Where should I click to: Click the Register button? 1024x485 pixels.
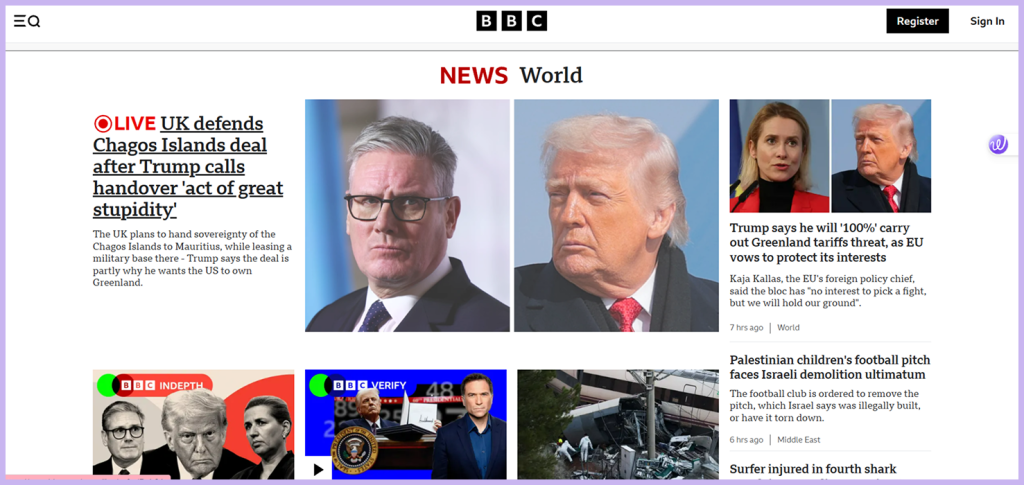pyautogui.click(x=917, y=21)
